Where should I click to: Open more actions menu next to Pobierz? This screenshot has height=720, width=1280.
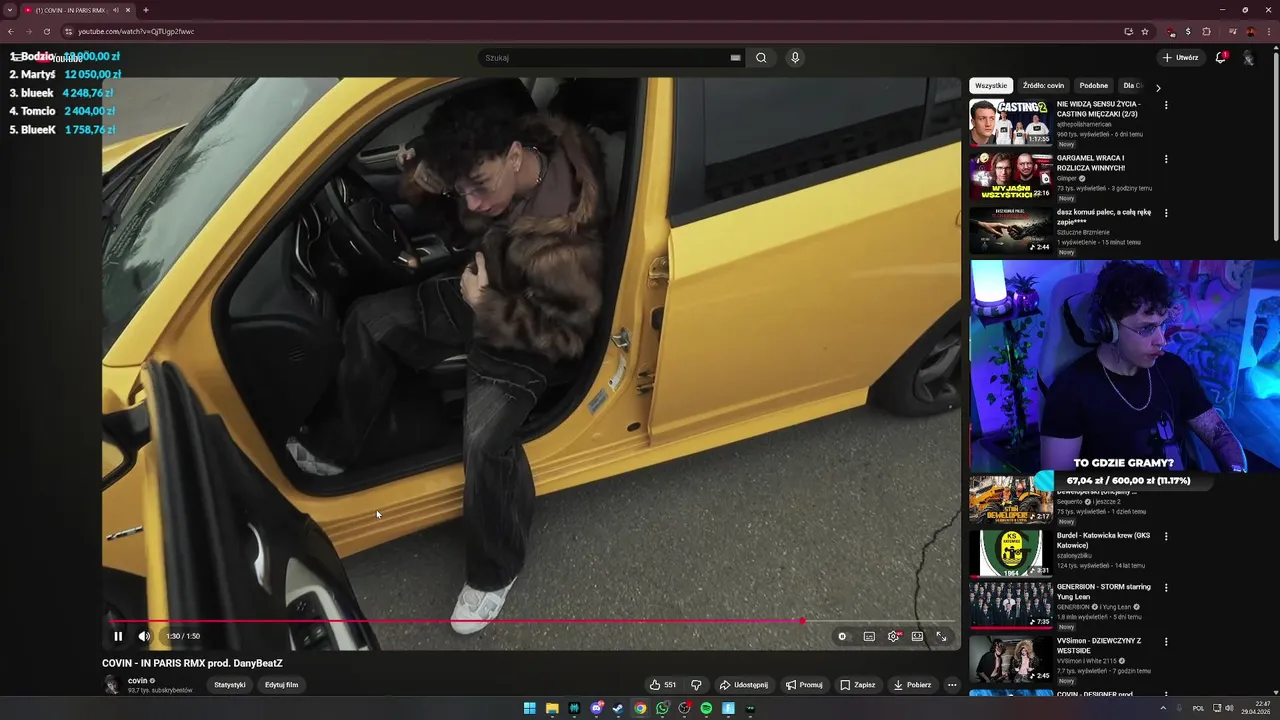(x=952, y=685)
